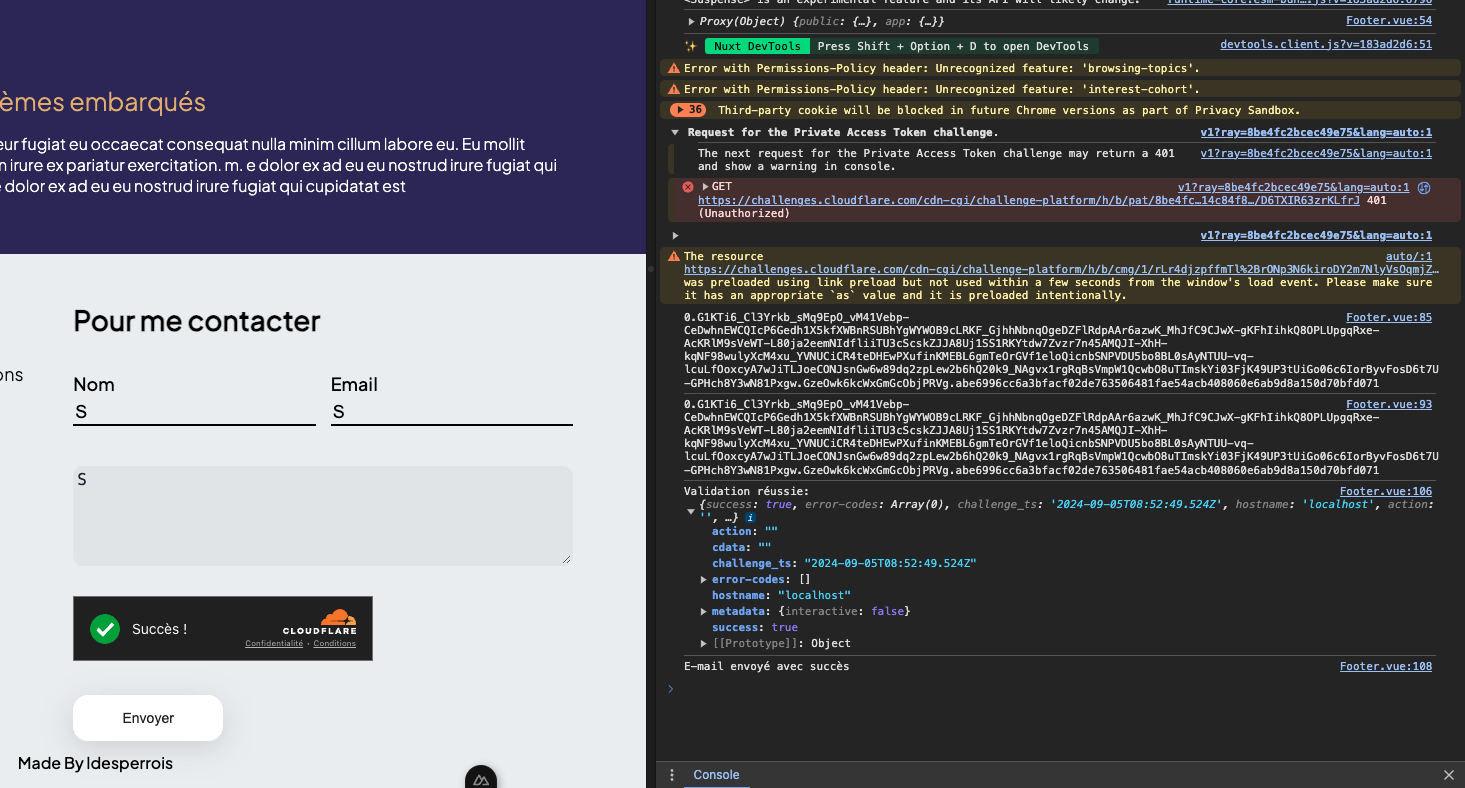Expand the unnamed collapsed entry below the GET error
Image resolution: width=1465 pixels, height=788 pixels.
675,236
